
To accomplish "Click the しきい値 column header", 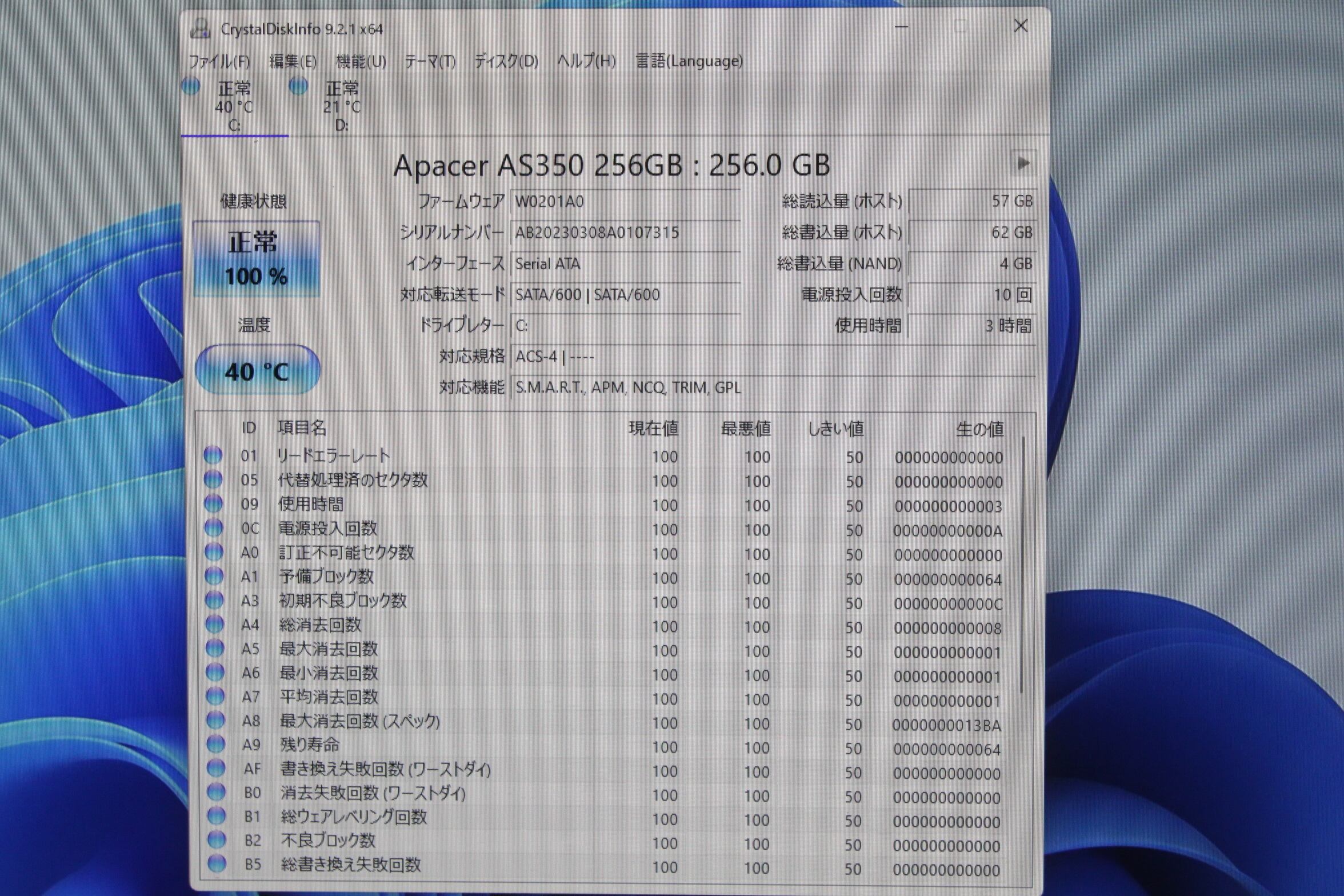I will (x=835, y=429).
